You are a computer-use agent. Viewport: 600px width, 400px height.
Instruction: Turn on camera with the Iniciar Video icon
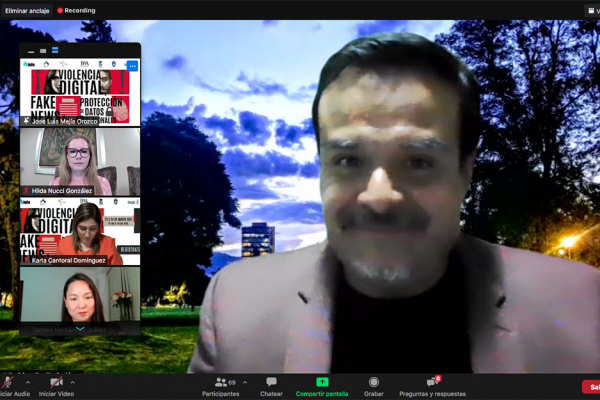[57, 382]
